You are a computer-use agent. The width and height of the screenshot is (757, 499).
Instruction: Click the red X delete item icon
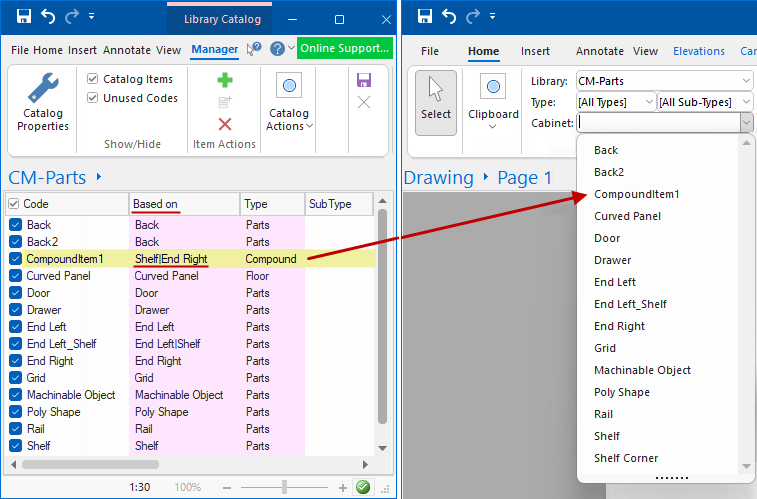[x=225, y=124]
